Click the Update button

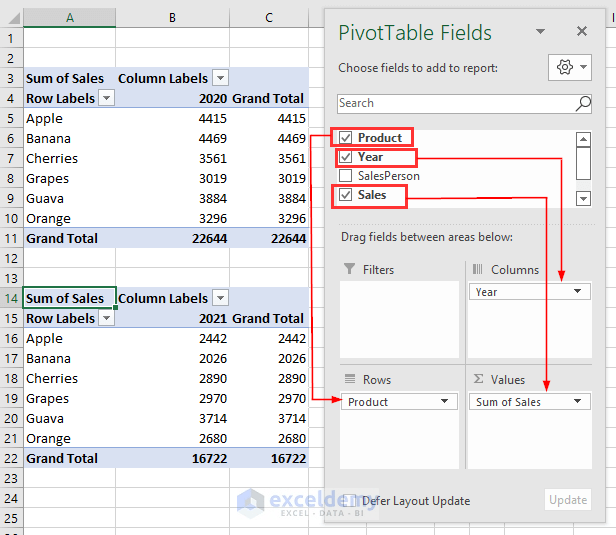pyautogui.click(x=568, y=500)
